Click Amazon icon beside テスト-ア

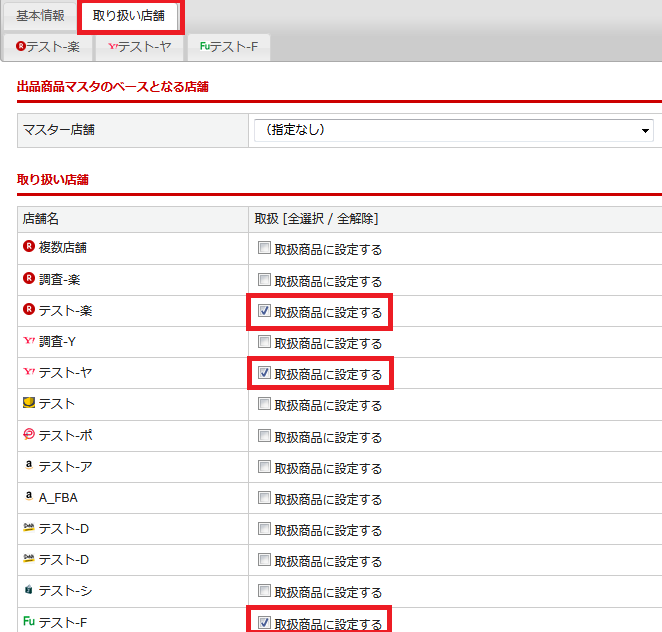[29, 465]
